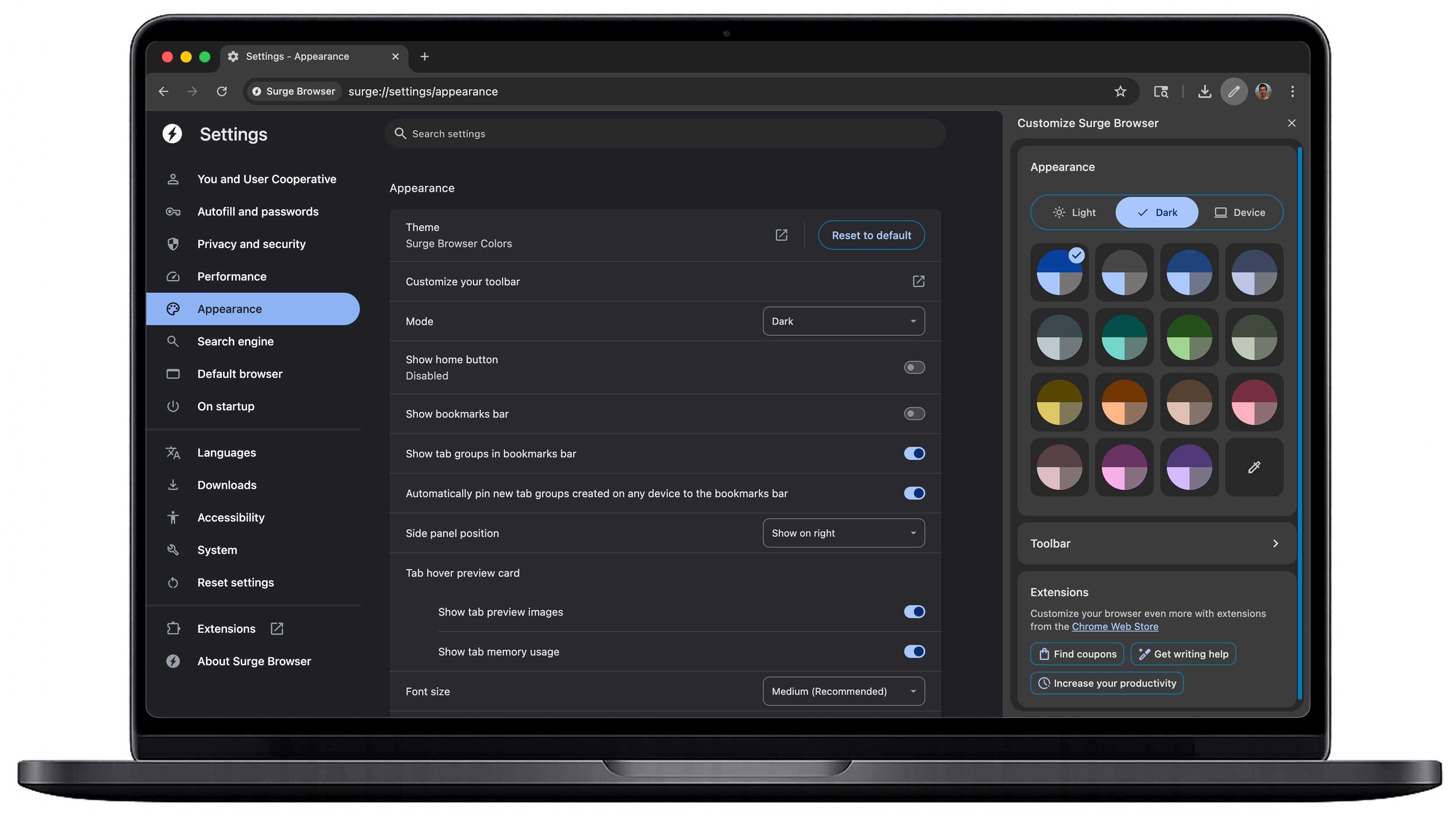Image resolution: width=1456 pixels, height=813 pixels.
Task: Reload the page with the refresh icon
Action: pos(222,91)
